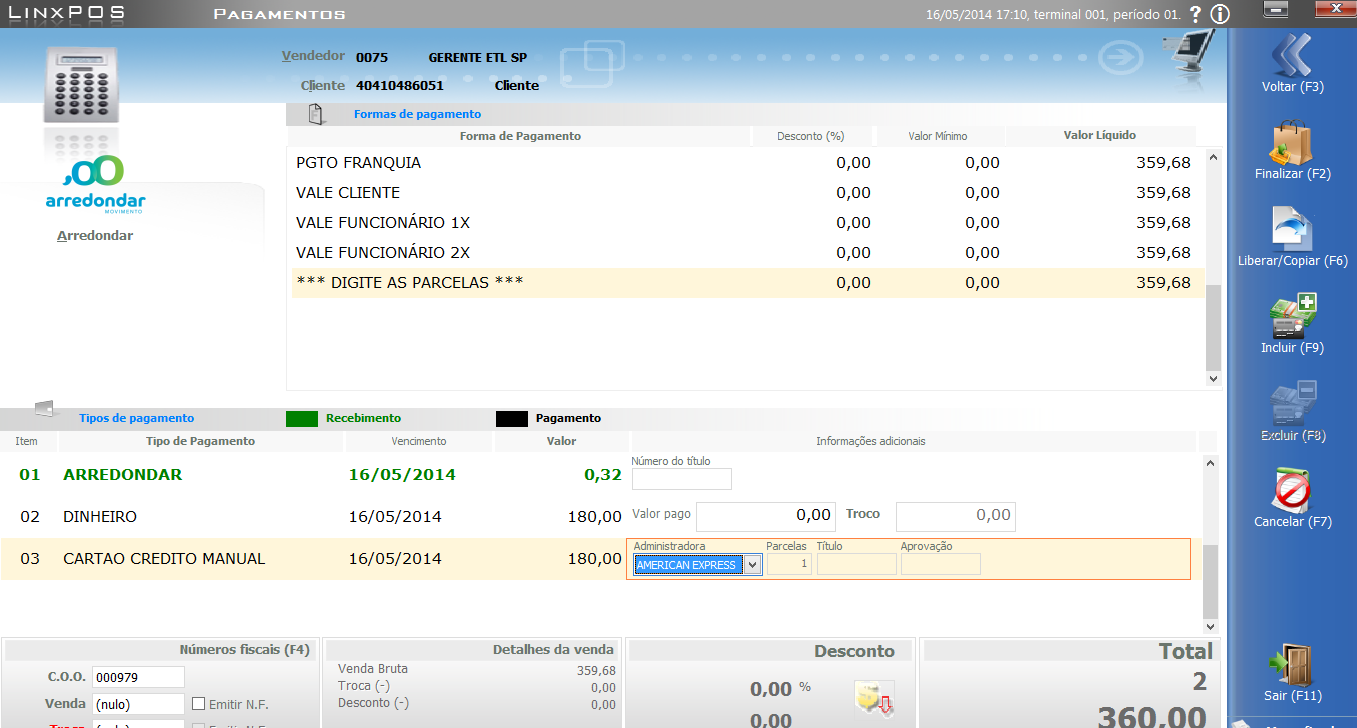Click the Valor pago input field
This screenshot has width=1357, height=728.
[x=765, y=516]
